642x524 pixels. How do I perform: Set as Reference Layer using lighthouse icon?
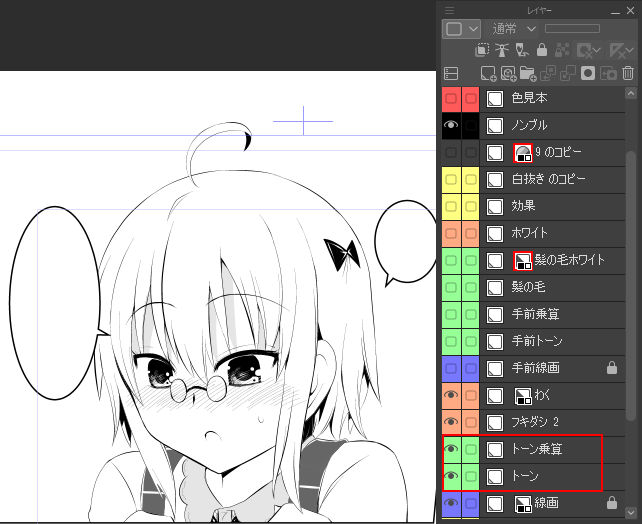[x=502, y=50]
